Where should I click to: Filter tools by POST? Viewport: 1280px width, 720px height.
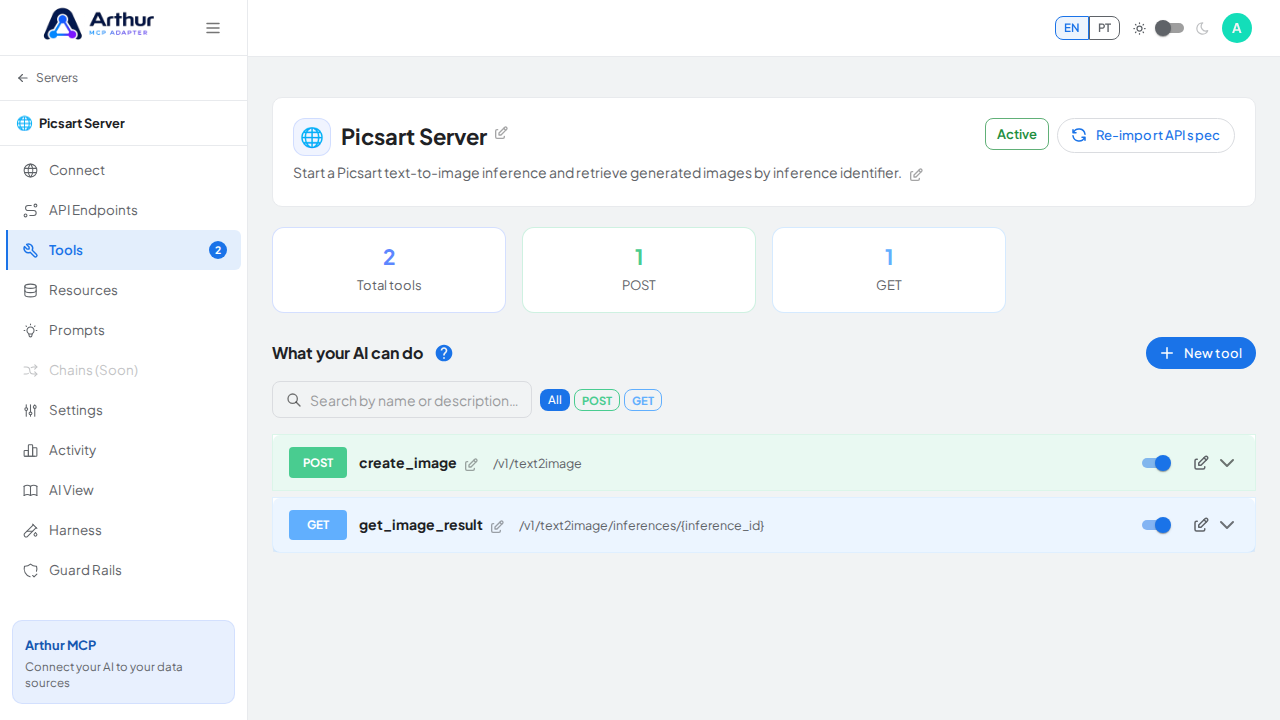[597, 400]
